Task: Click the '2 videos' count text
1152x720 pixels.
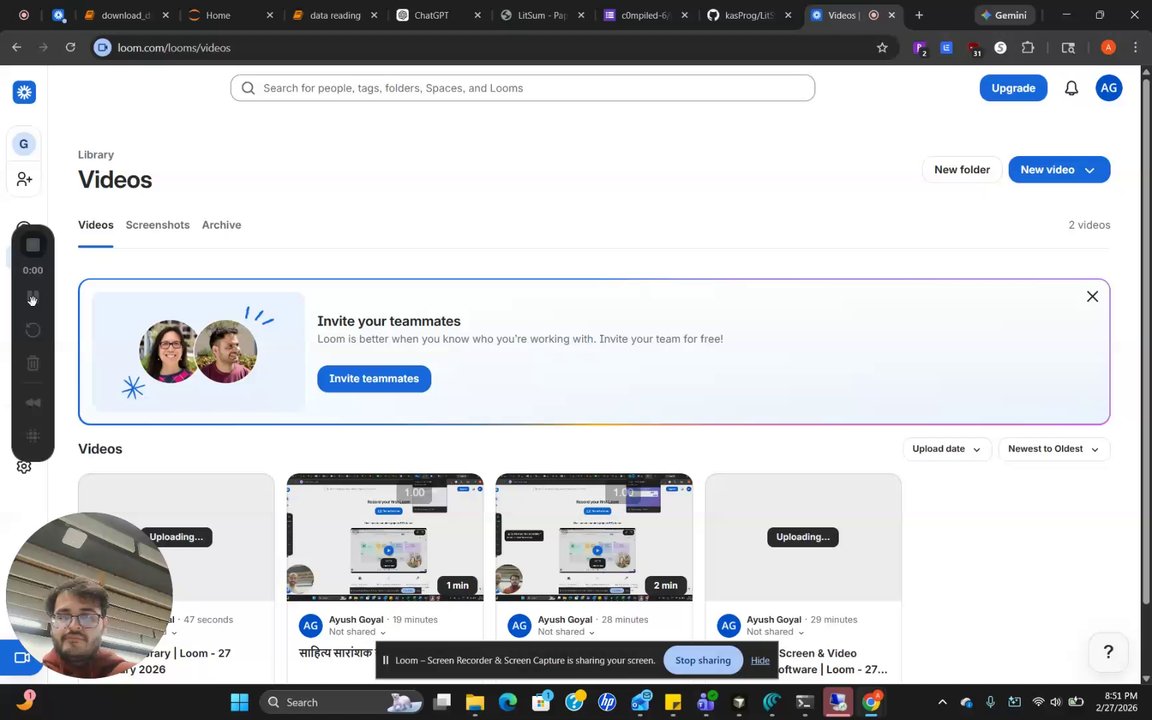Action: (1089, 225)
